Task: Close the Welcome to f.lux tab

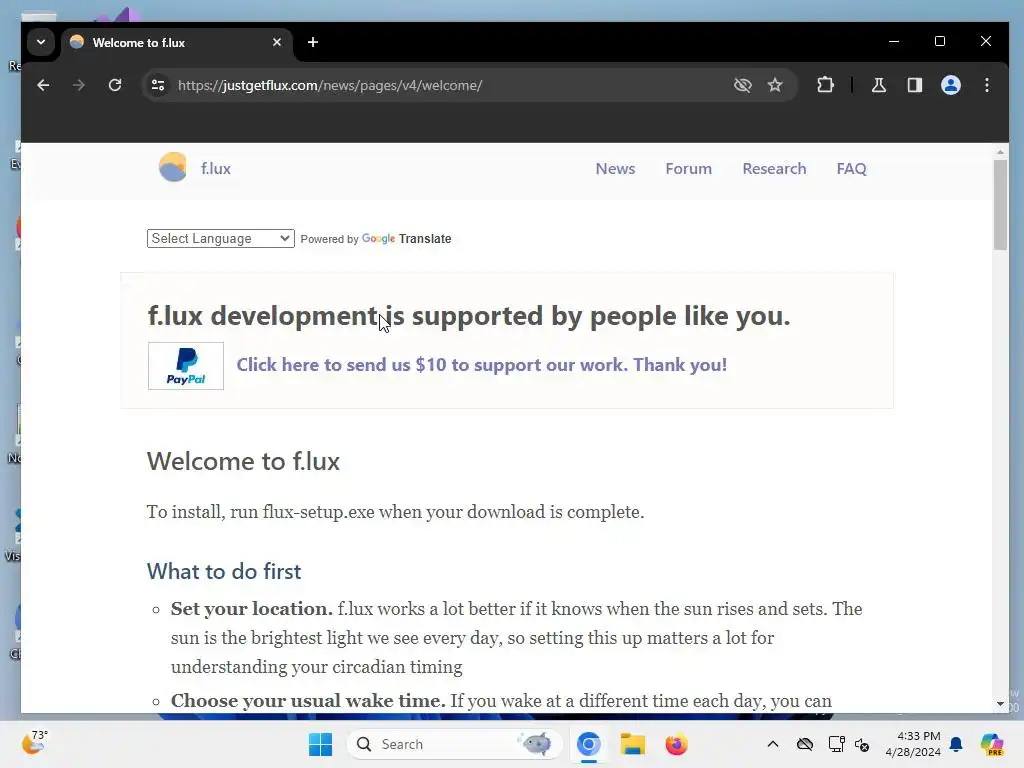Action: 277,42
